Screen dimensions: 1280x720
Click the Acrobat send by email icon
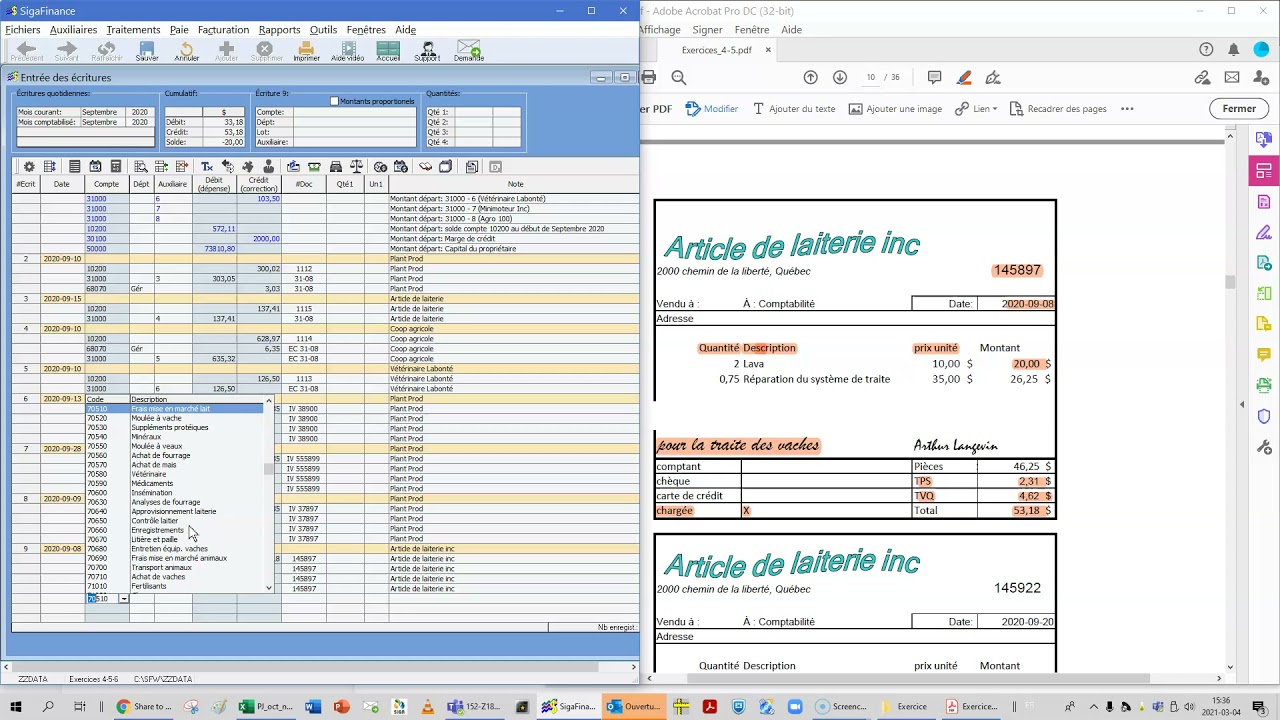tap(1232, 78)
